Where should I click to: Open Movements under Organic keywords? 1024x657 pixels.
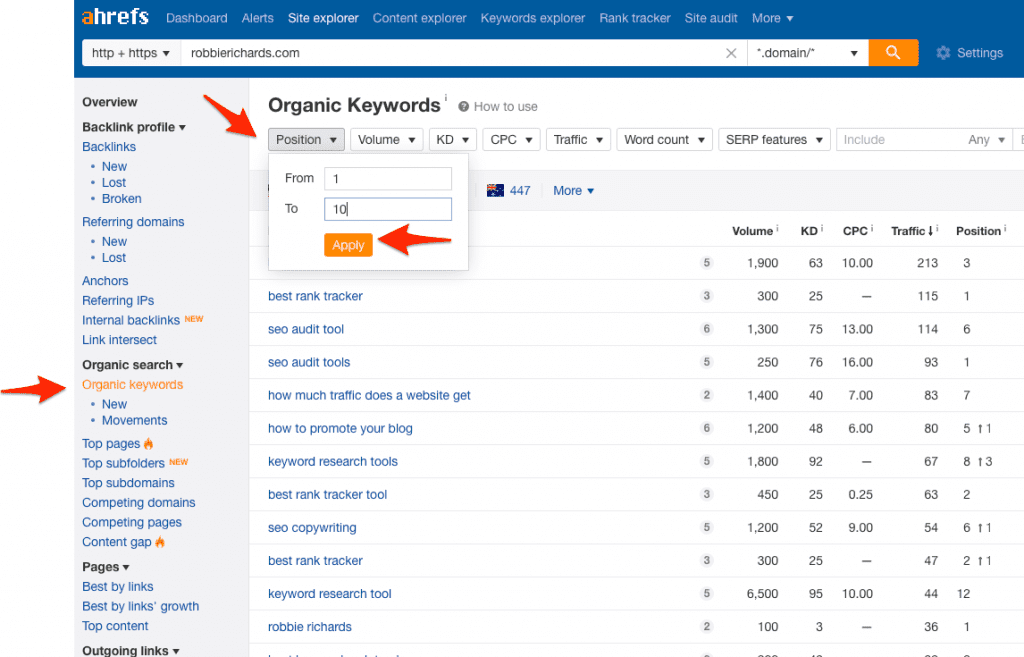[135, 420]
